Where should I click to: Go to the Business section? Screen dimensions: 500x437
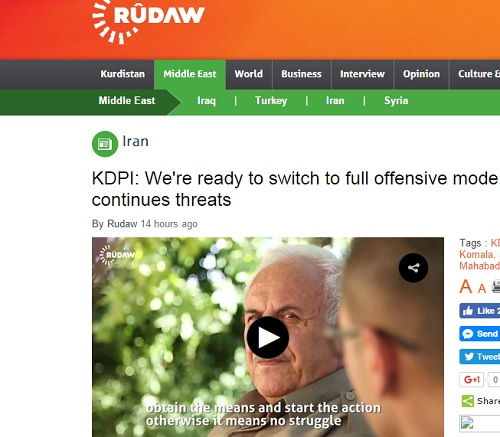click(x=301, y=74)
